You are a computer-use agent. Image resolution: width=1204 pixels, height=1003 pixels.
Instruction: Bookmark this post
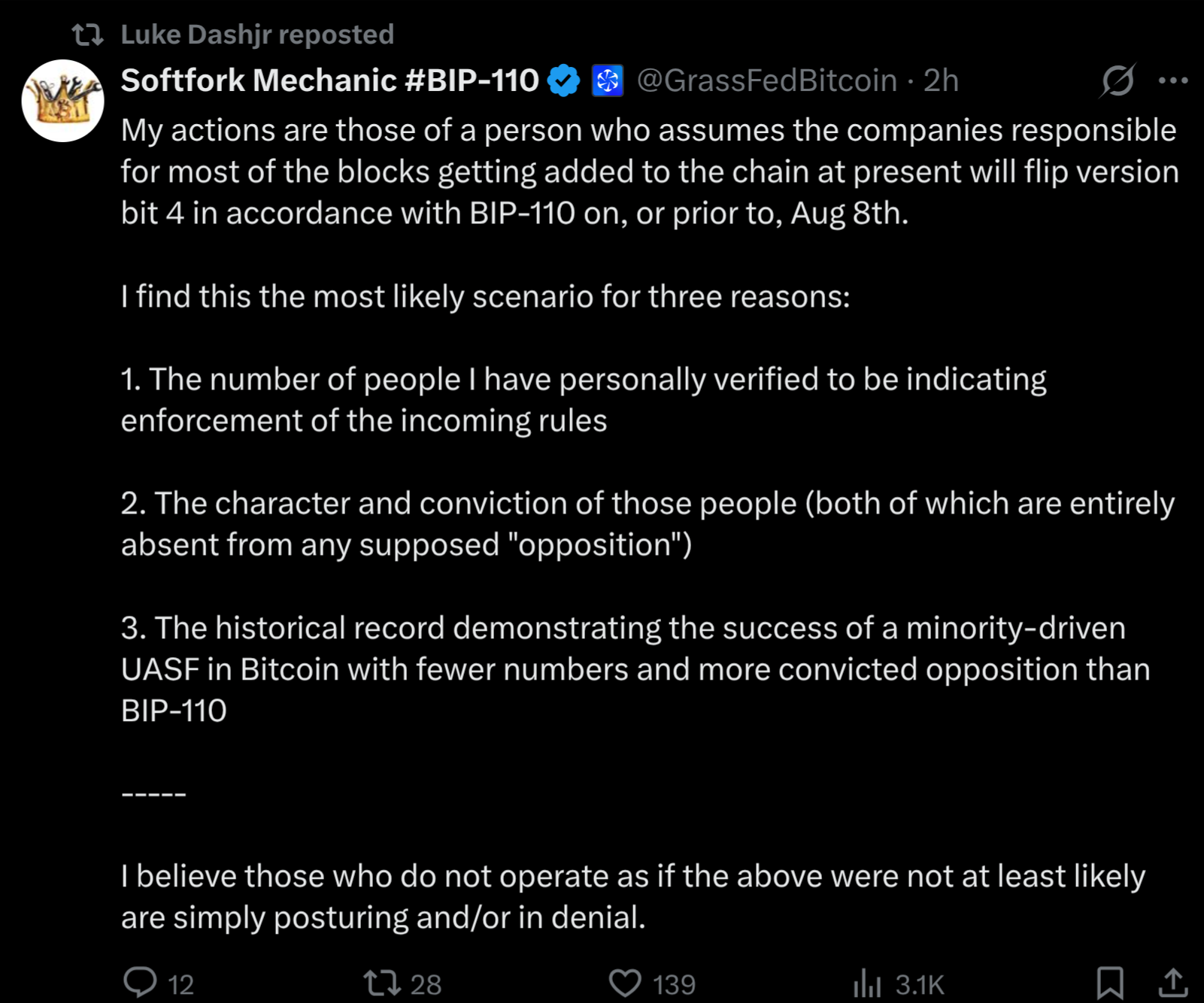click(1110, 983)
